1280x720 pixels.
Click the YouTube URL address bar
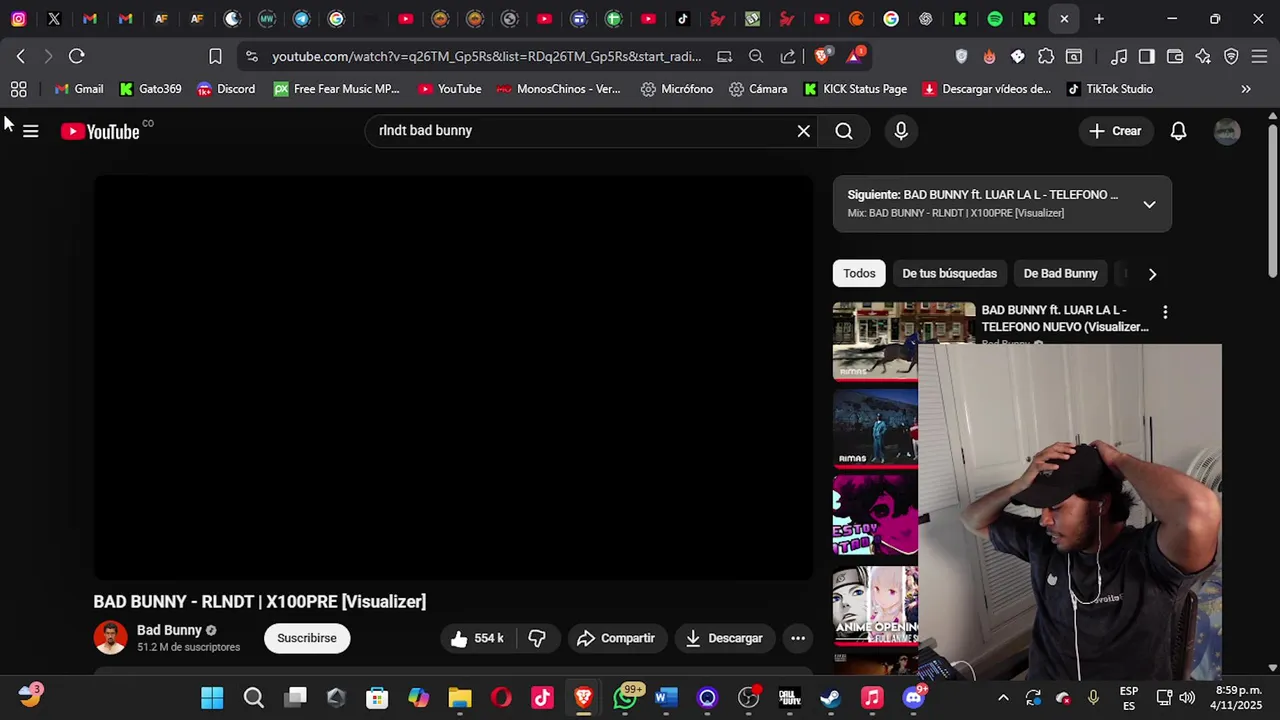point(486,56)
